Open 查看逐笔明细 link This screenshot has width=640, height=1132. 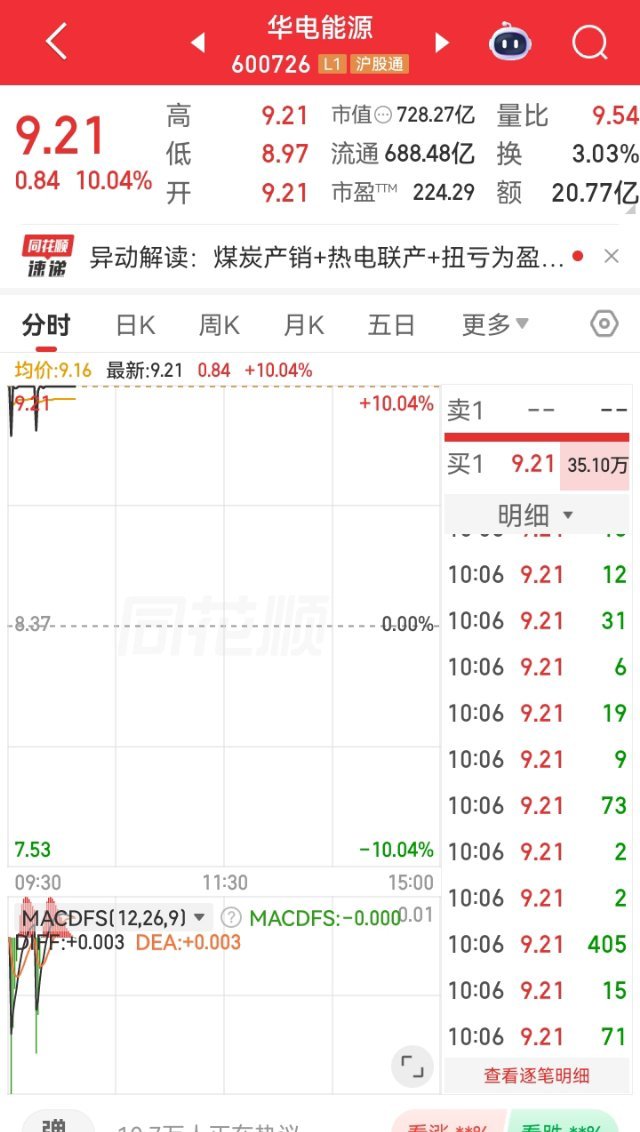[536, 1076]
